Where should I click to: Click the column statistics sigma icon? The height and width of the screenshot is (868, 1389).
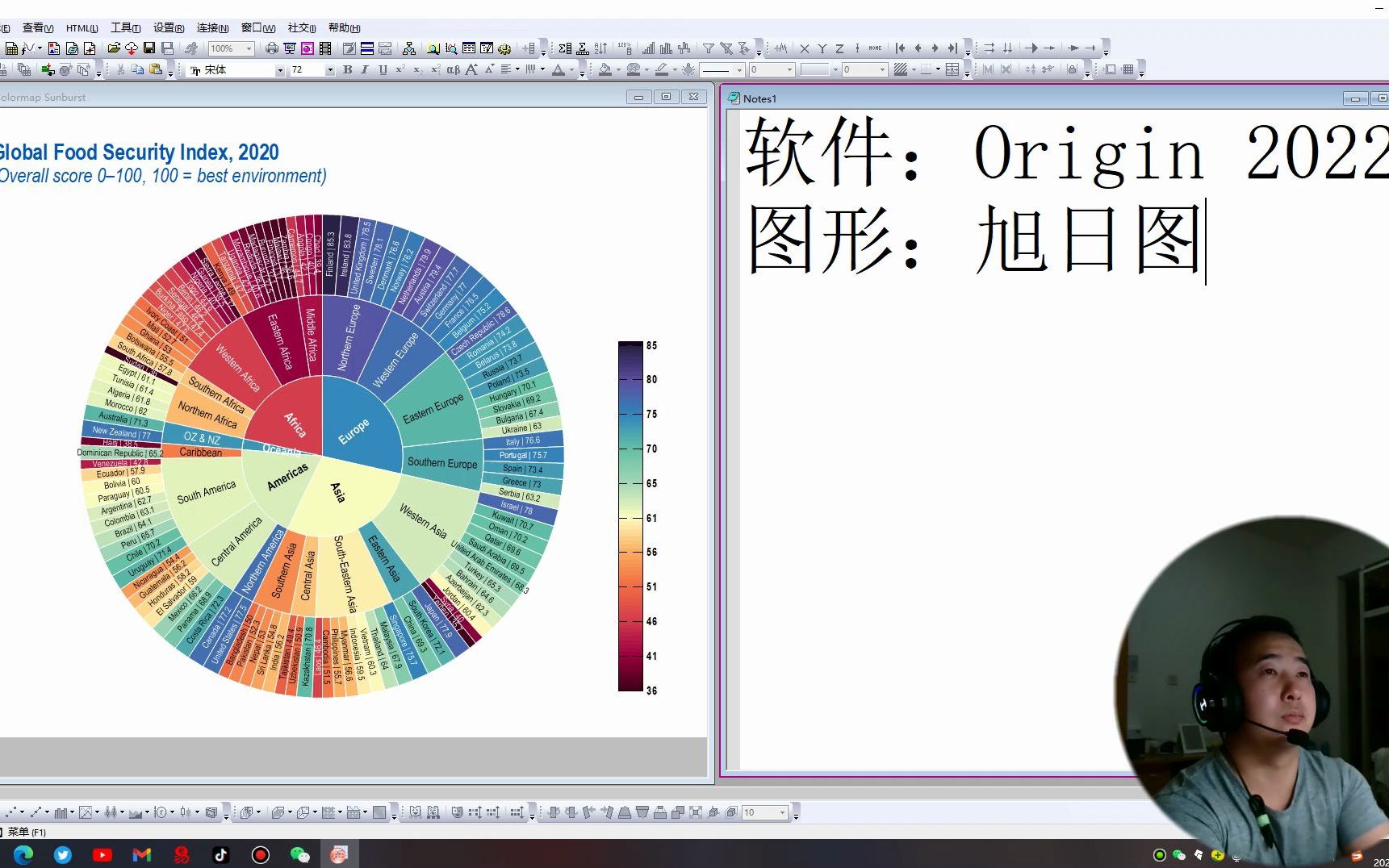[x=565, y=49]
